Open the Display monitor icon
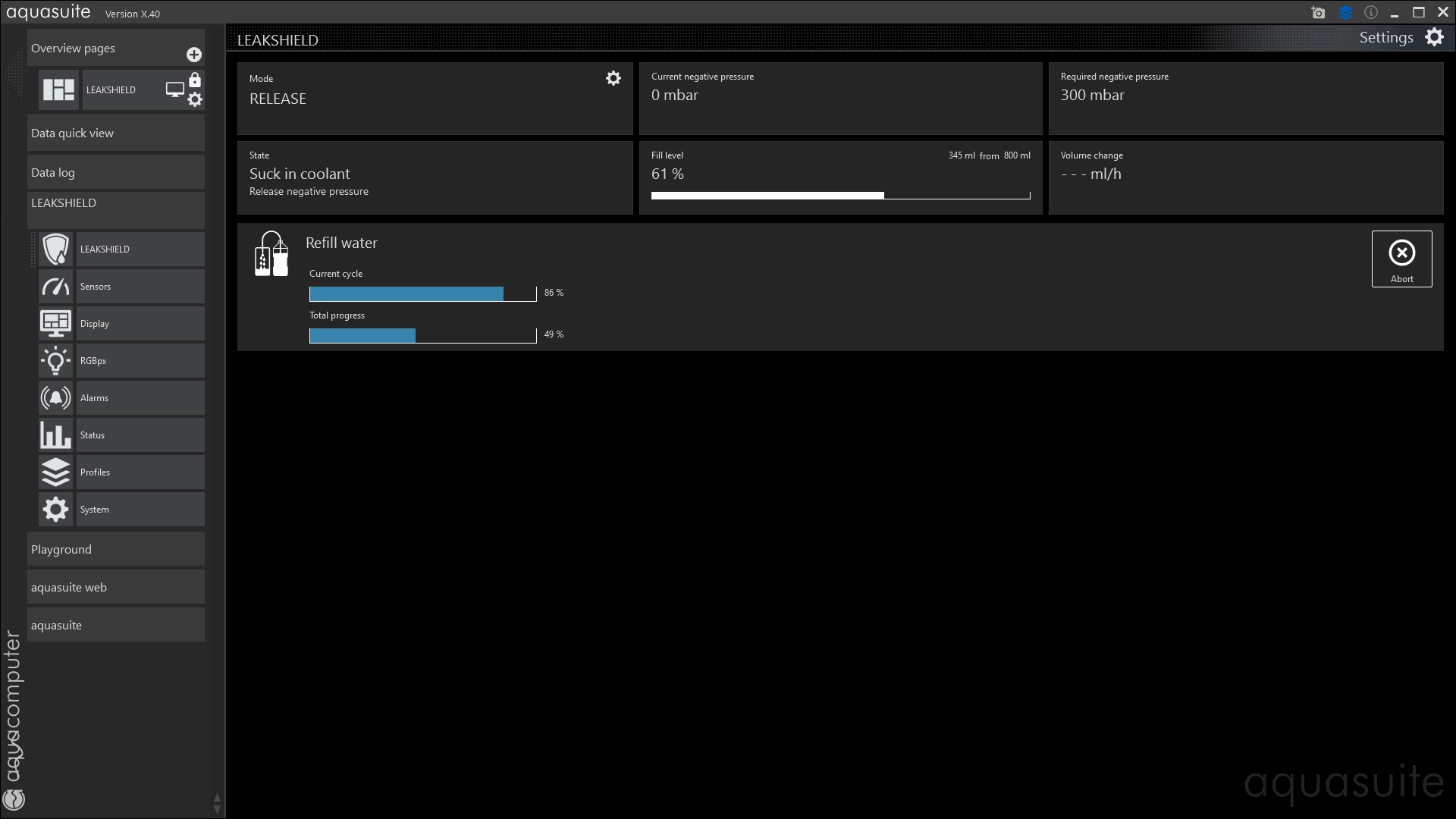1456x819 pixels. [x=56, y=324]
